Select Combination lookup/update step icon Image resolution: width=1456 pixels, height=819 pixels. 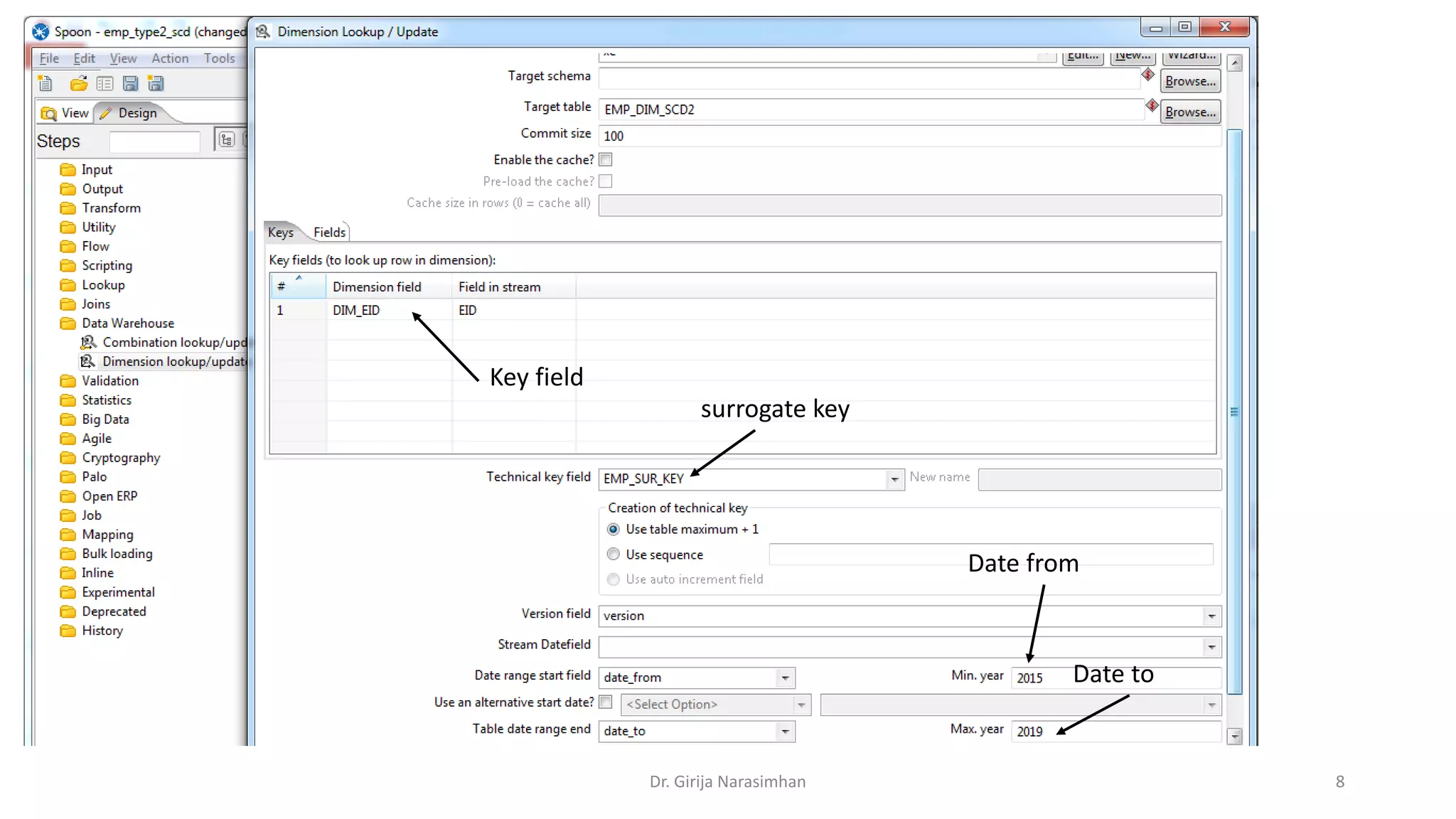click(x=87, y=343)
